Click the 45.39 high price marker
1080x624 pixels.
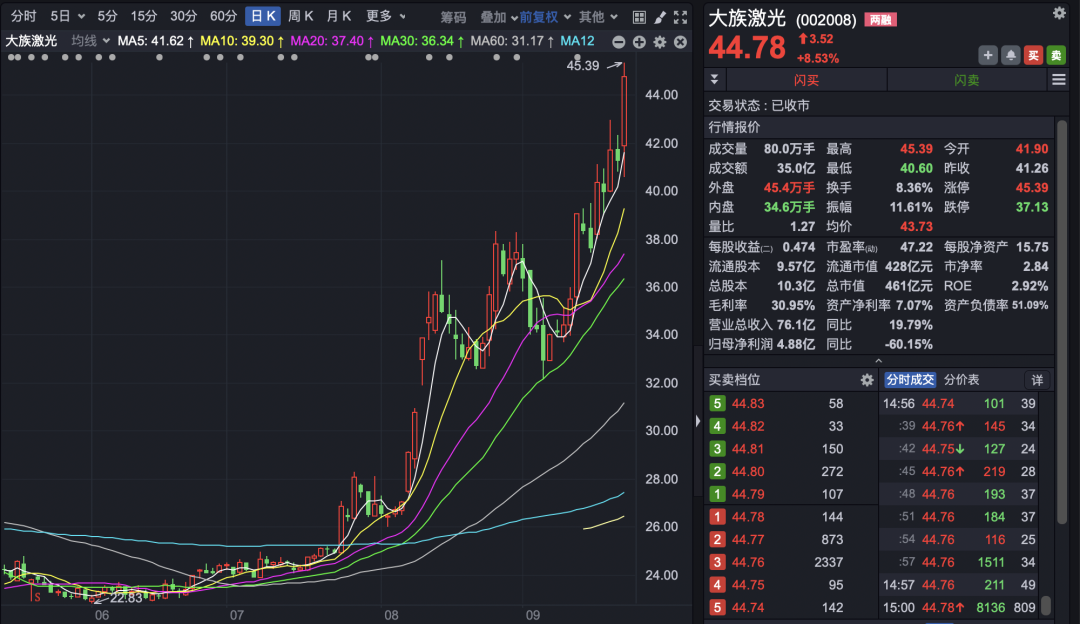(583, 66)
